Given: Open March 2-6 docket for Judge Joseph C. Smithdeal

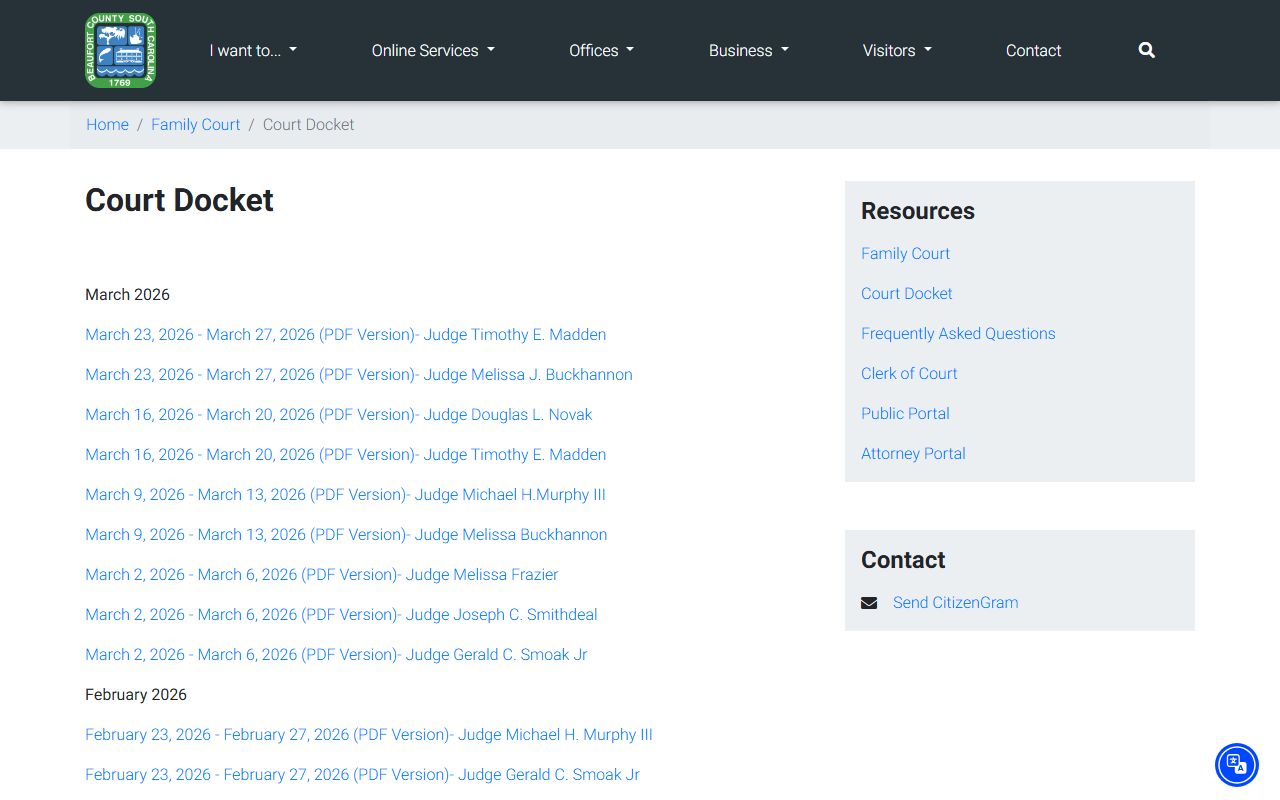Looking at the screenshot, I should [x=341, y=615].
